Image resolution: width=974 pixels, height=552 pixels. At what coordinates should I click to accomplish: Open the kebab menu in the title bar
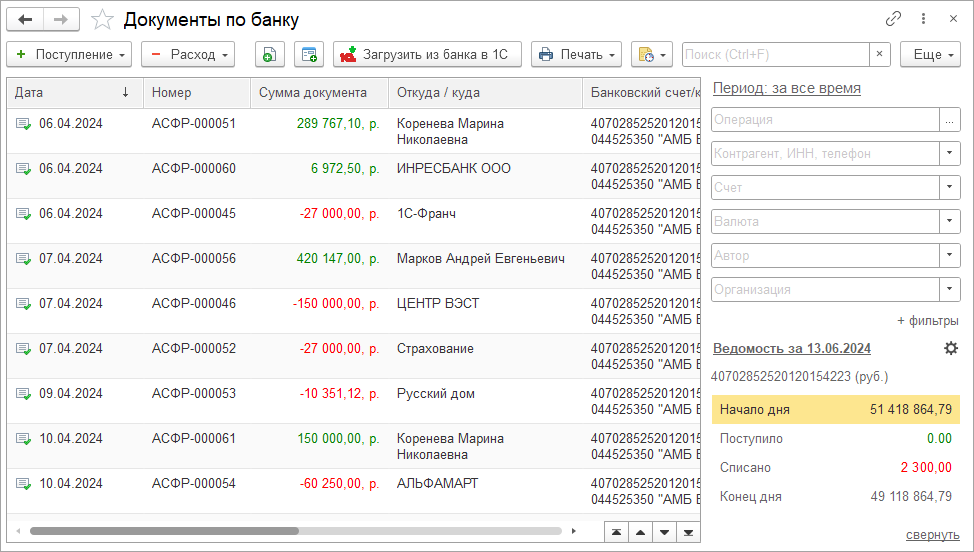923,20
